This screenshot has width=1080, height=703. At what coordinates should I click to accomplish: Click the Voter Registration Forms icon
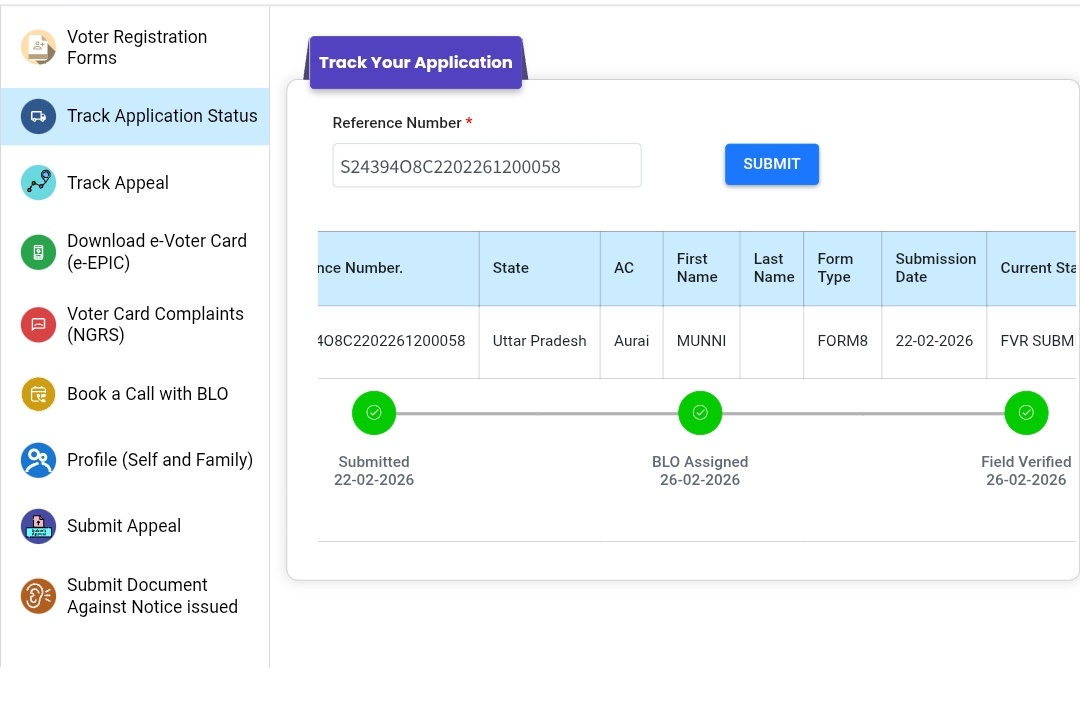click(39, 48)
